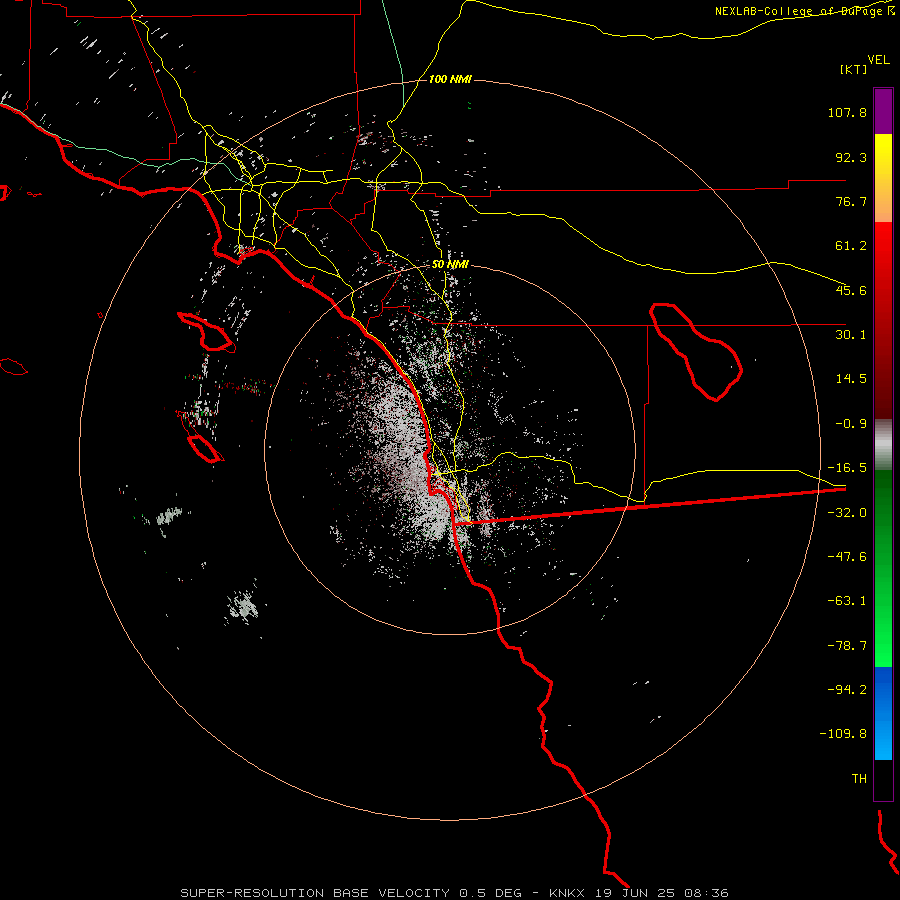Viewport: 900px width, 900px height.
Task: Click the 100 NMI range ring label
Action: pyautogui.click(x=450, y=79)
